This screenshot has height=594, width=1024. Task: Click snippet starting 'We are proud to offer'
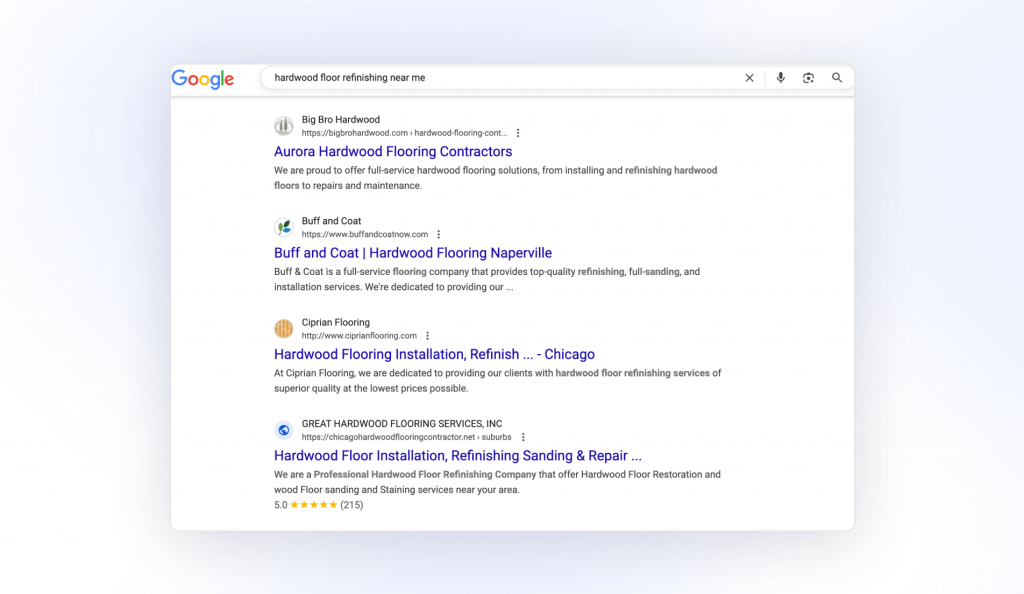pyautogui.click(x=496, y=178)
